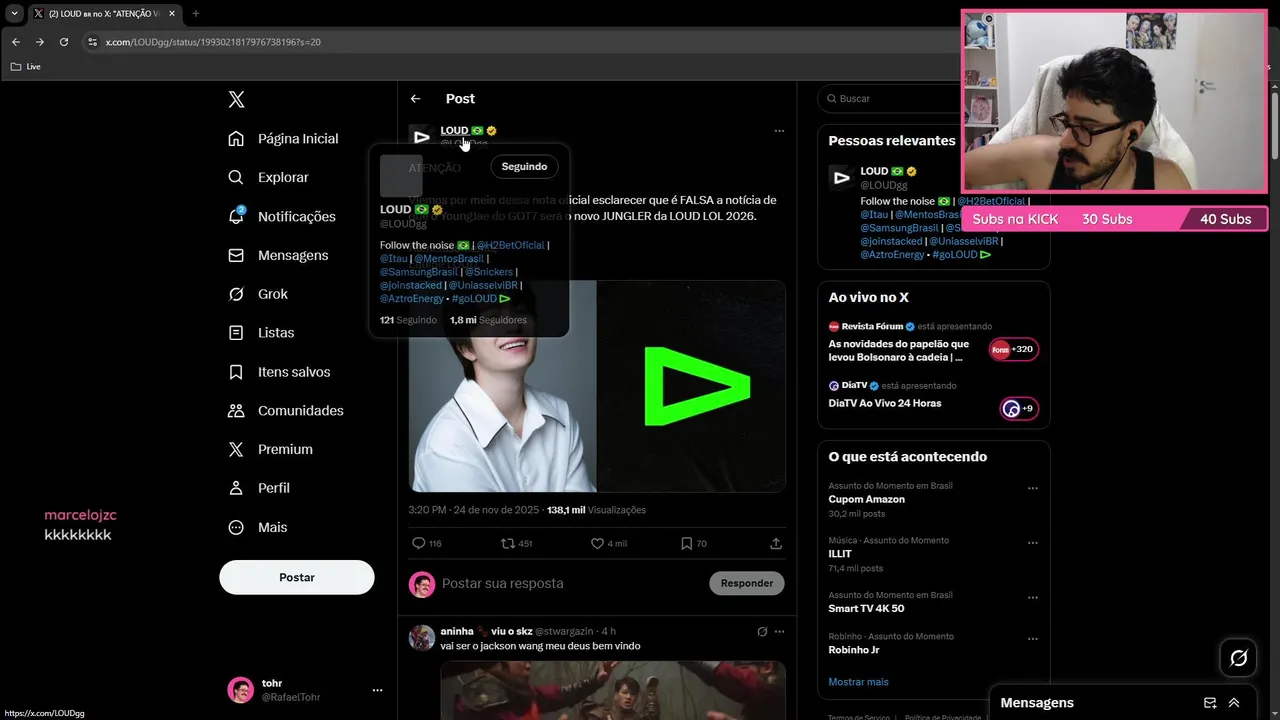
Task: Open @H2BetOficial link in hover card
Action: [510, 245]
